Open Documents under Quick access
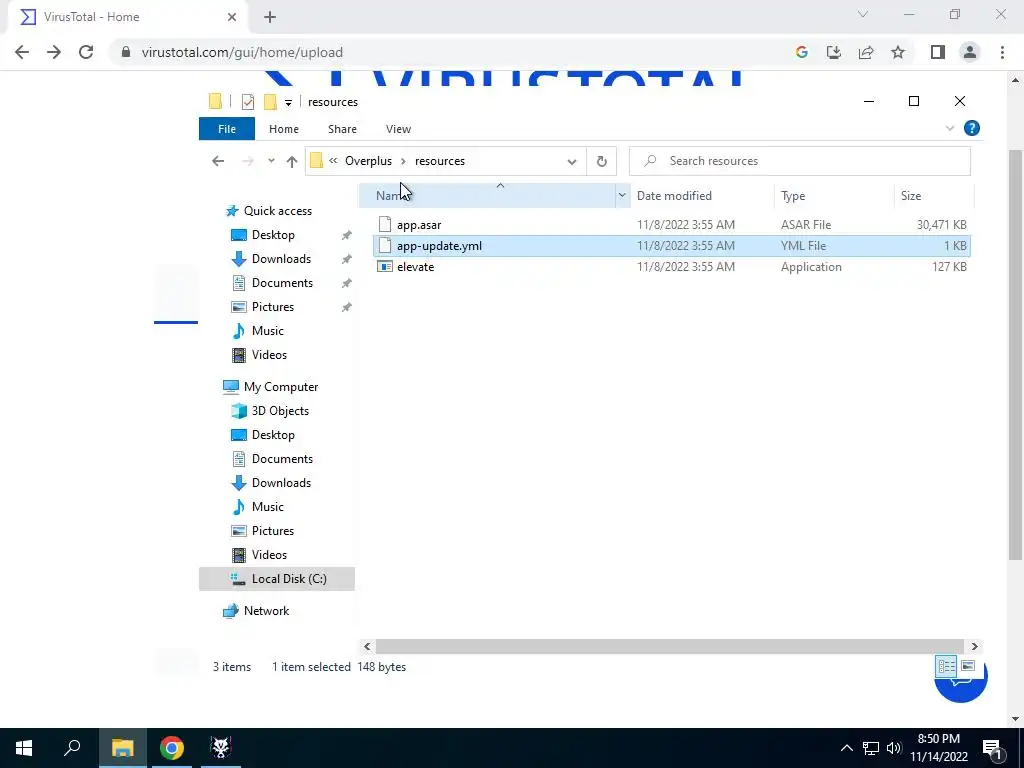Screen dimensions: 1024x768 (282, 283)
